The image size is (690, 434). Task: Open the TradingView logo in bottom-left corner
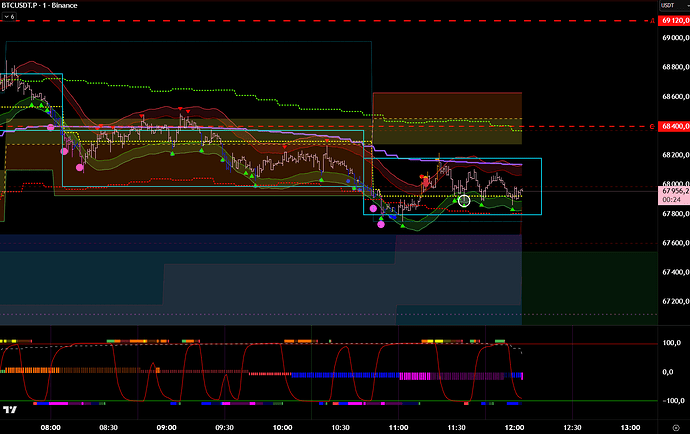tap(11, 409)
